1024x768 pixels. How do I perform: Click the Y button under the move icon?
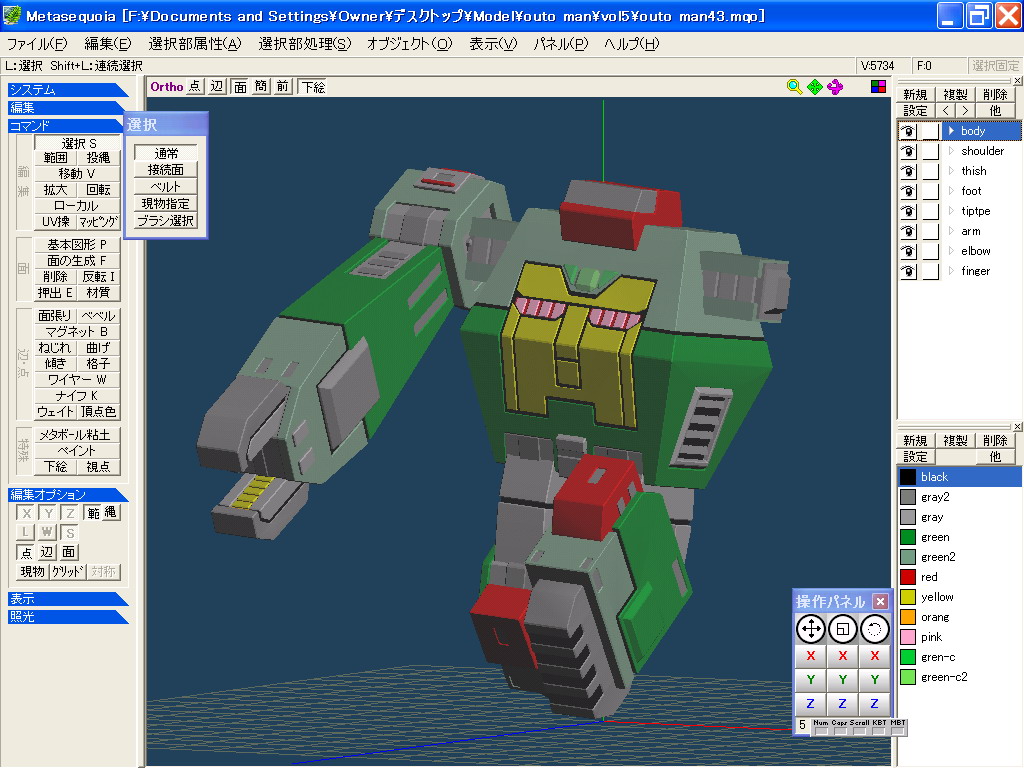(x=810, y=680)
